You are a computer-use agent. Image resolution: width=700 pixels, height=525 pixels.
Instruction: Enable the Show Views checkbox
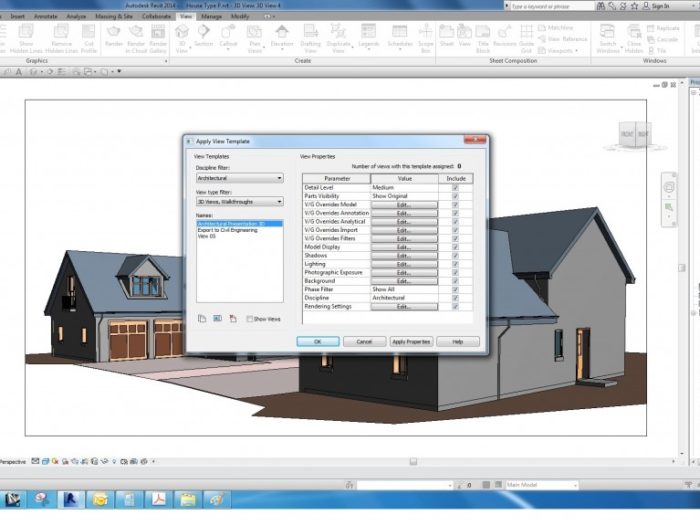pos(250,319)
